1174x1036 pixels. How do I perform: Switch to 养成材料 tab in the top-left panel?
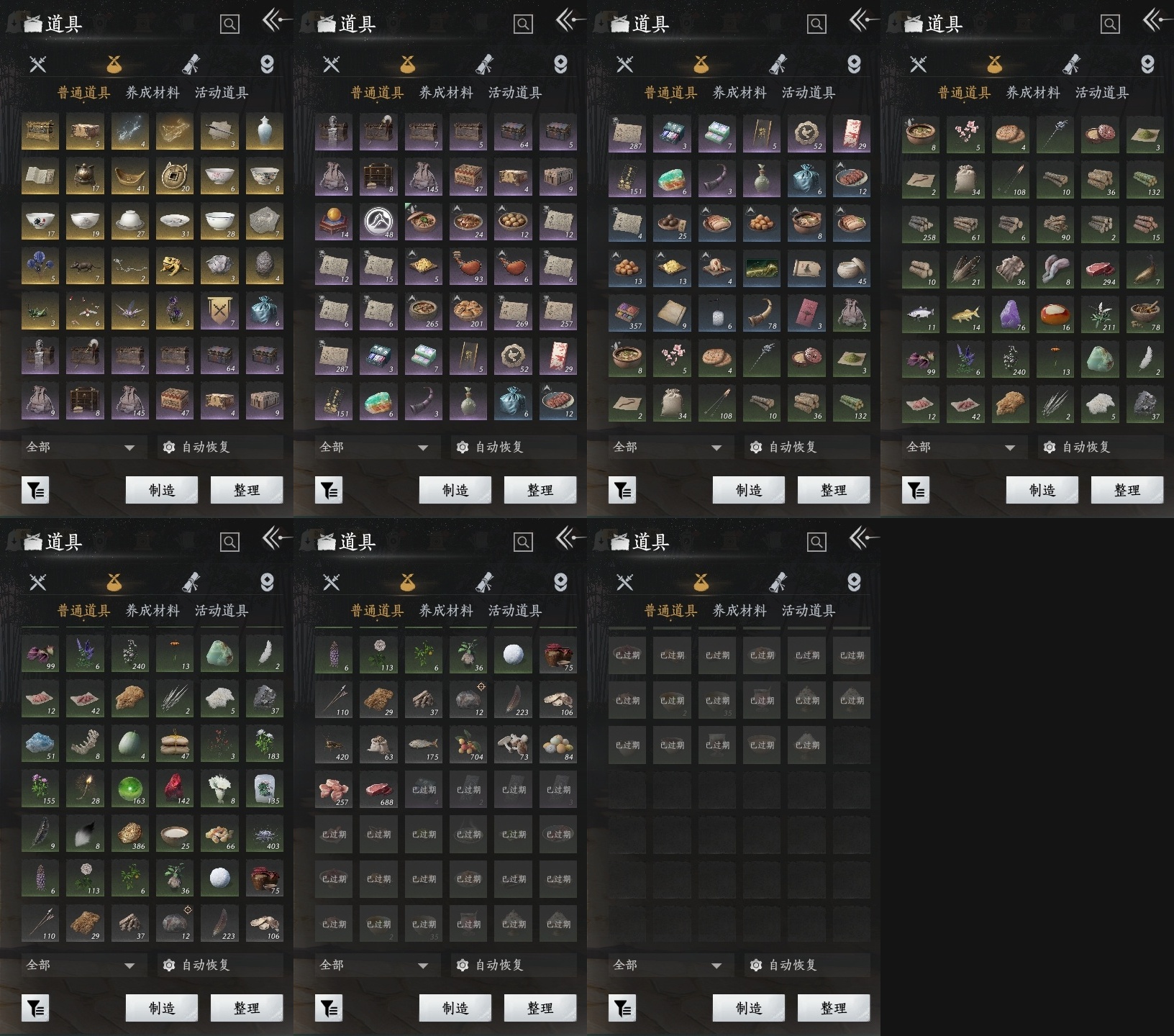point(153,93)
